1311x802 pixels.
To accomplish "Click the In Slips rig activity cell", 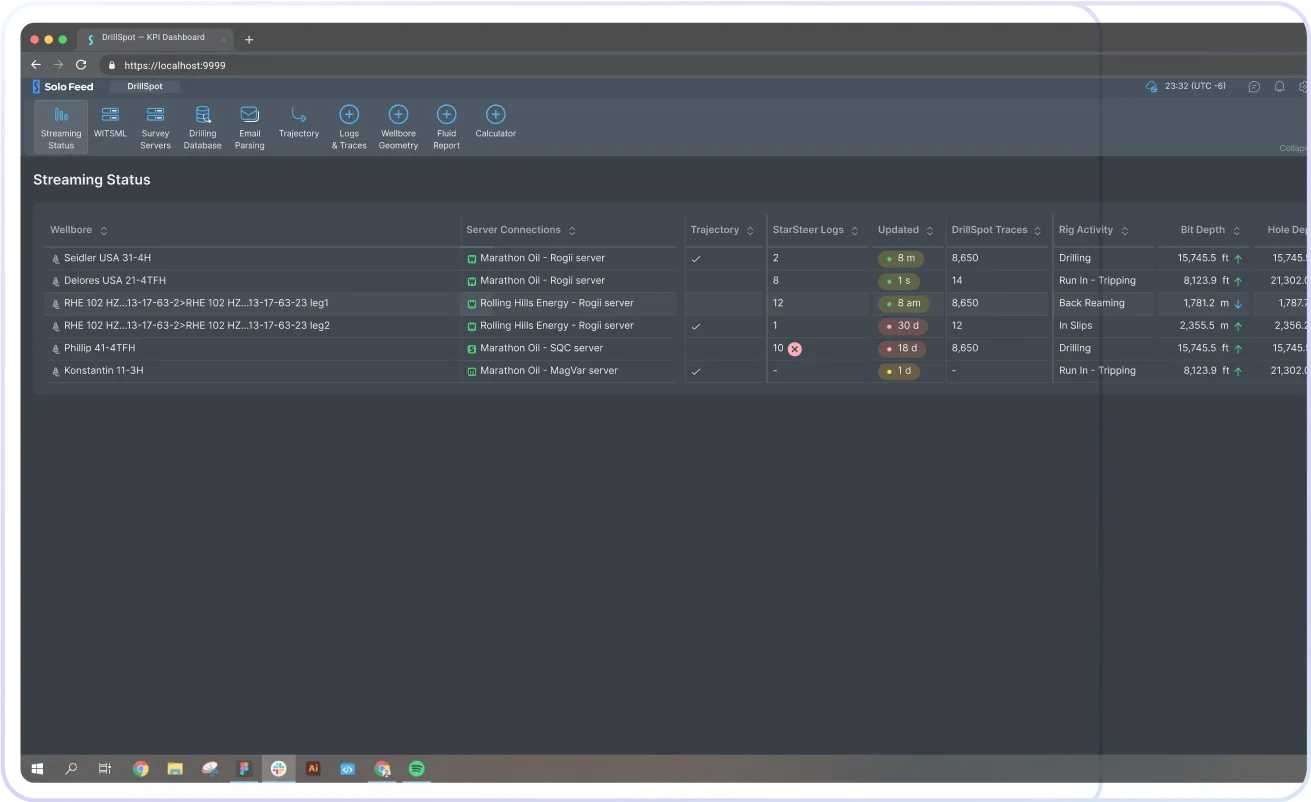I will tap(1076, 326).
